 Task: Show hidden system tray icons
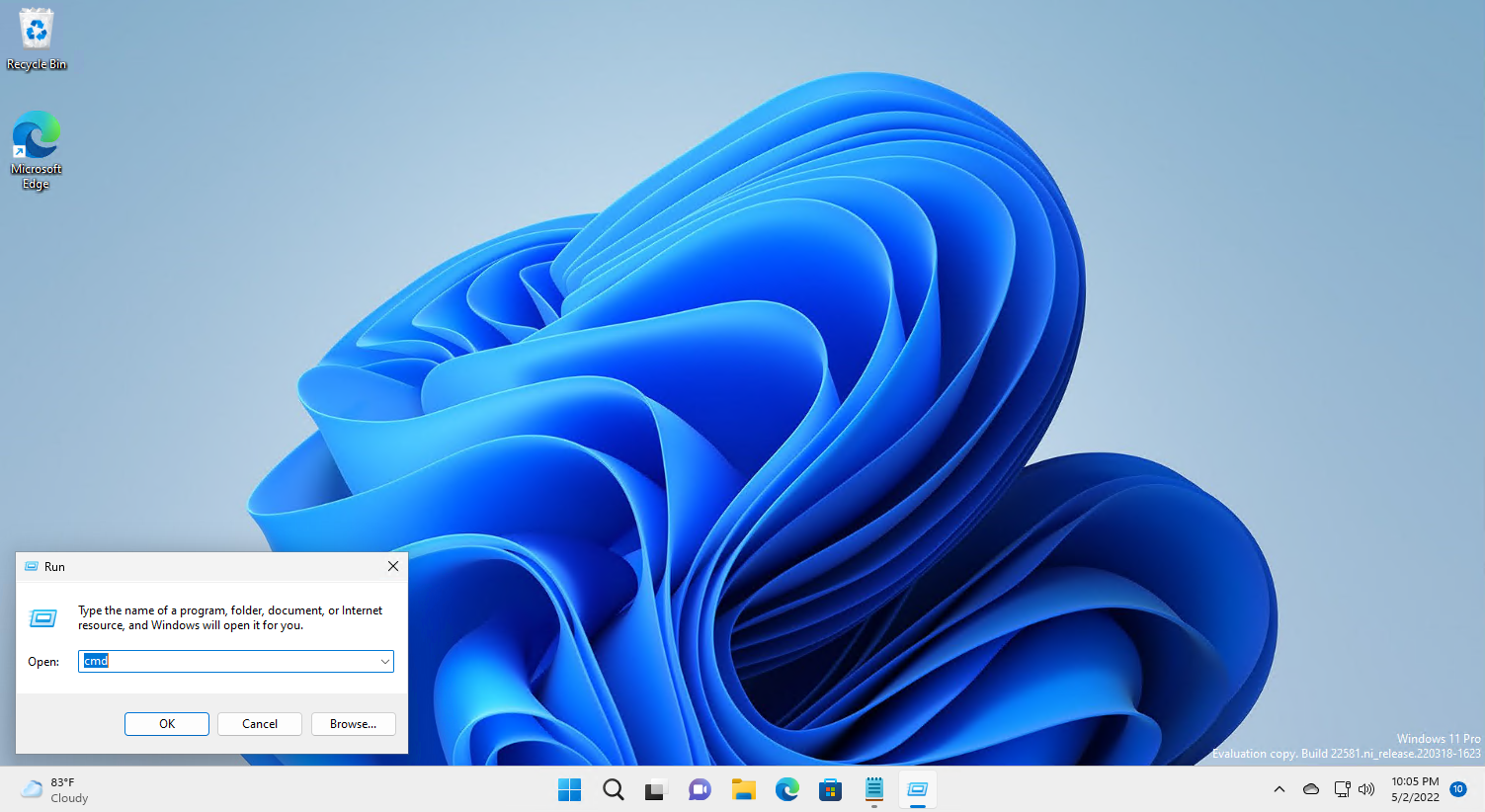[1279, 789]
